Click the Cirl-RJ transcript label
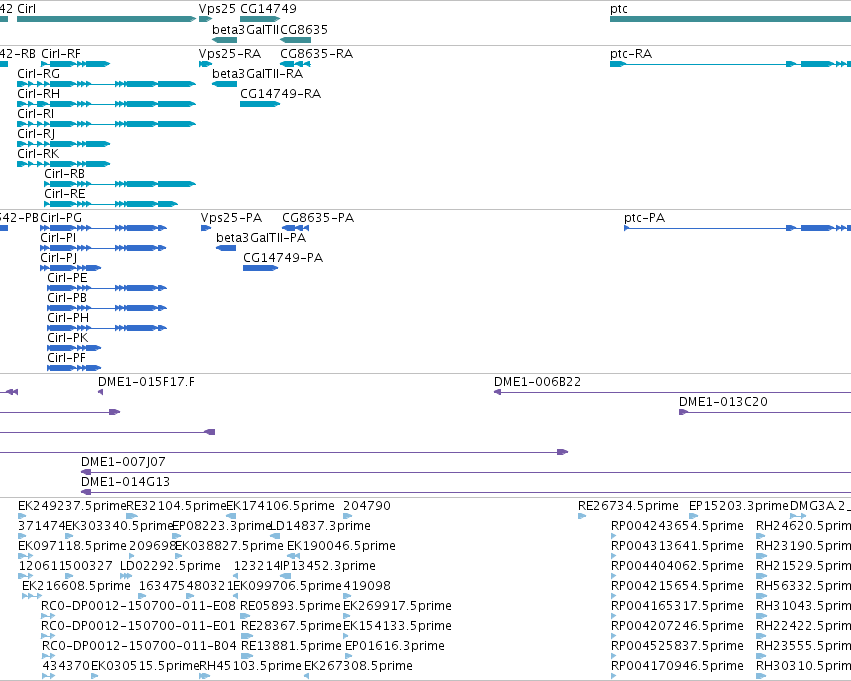The image size is (851, 681). [36, 134]
